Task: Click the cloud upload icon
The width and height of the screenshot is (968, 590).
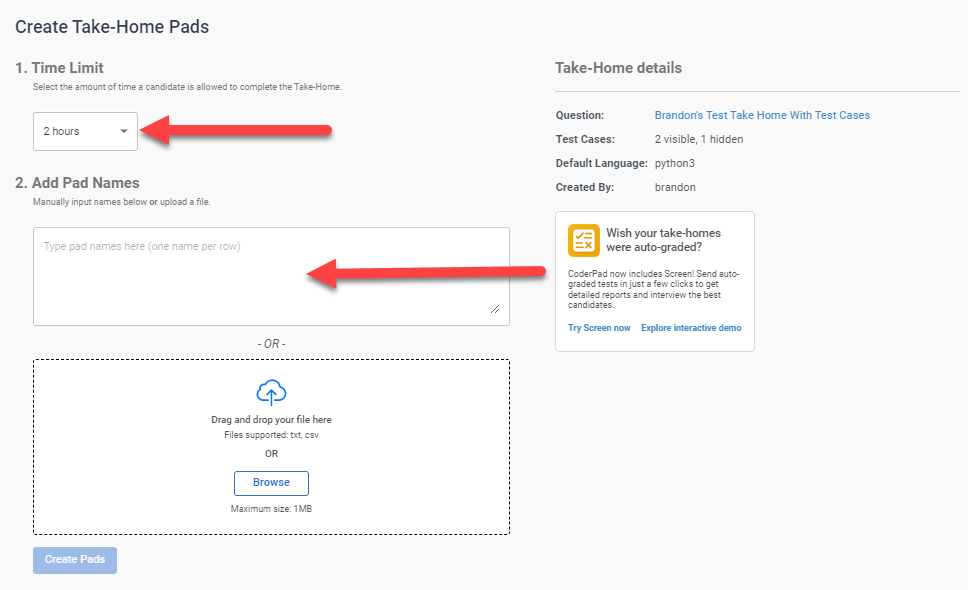Action: [x=271, y=392]
